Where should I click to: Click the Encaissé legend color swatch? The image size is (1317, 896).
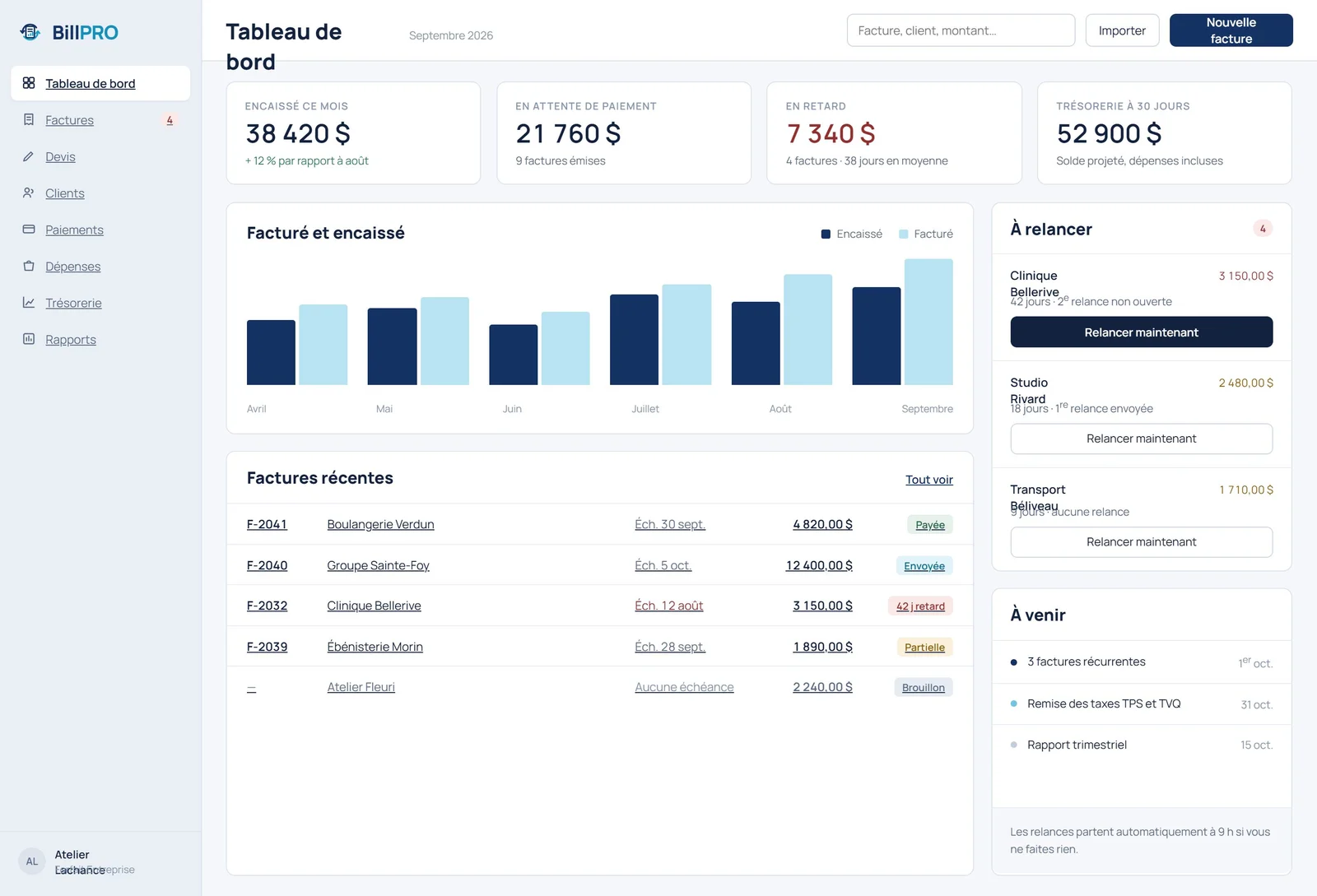click(x=826, y=234)
